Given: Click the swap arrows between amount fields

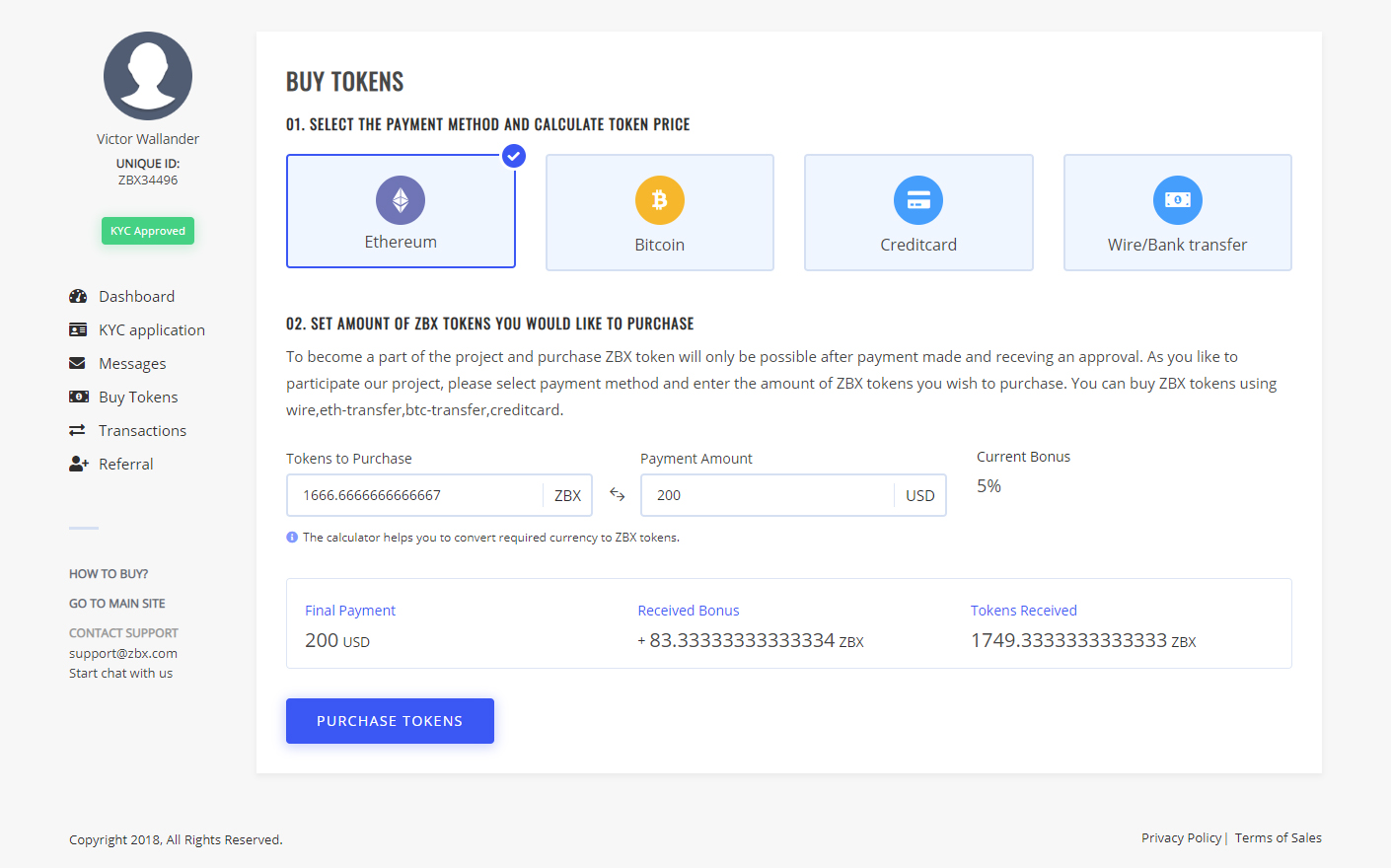Looking at the screenshot, I should (618, 494).
